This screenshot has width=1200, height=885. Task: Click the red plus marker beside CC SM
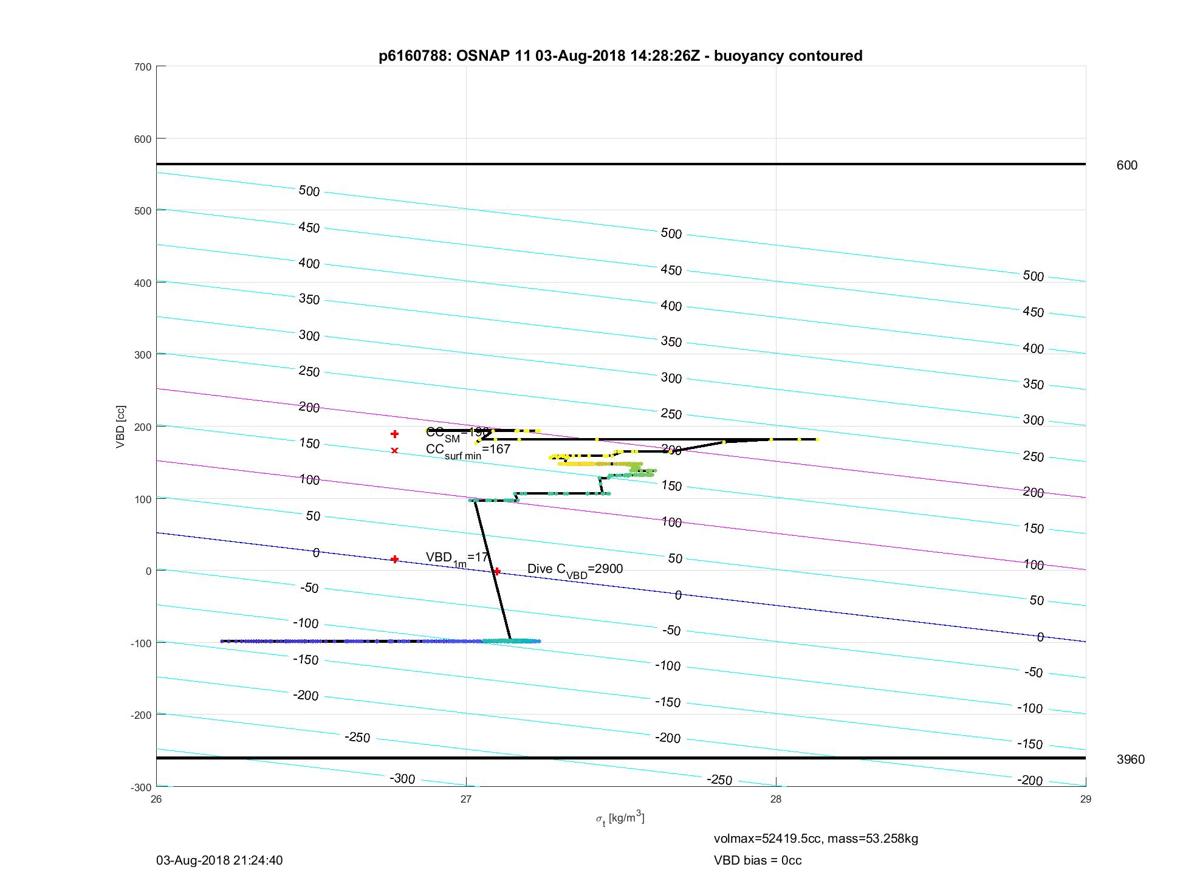click(395, 434)
